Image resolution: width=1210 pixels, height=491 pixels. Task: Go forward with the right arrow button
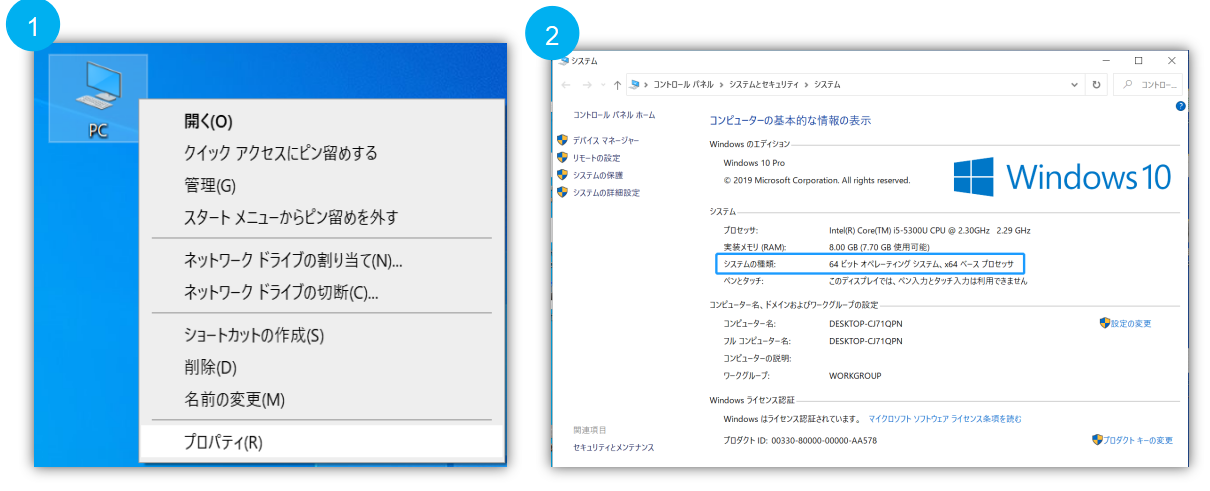(x=587, y=85)
